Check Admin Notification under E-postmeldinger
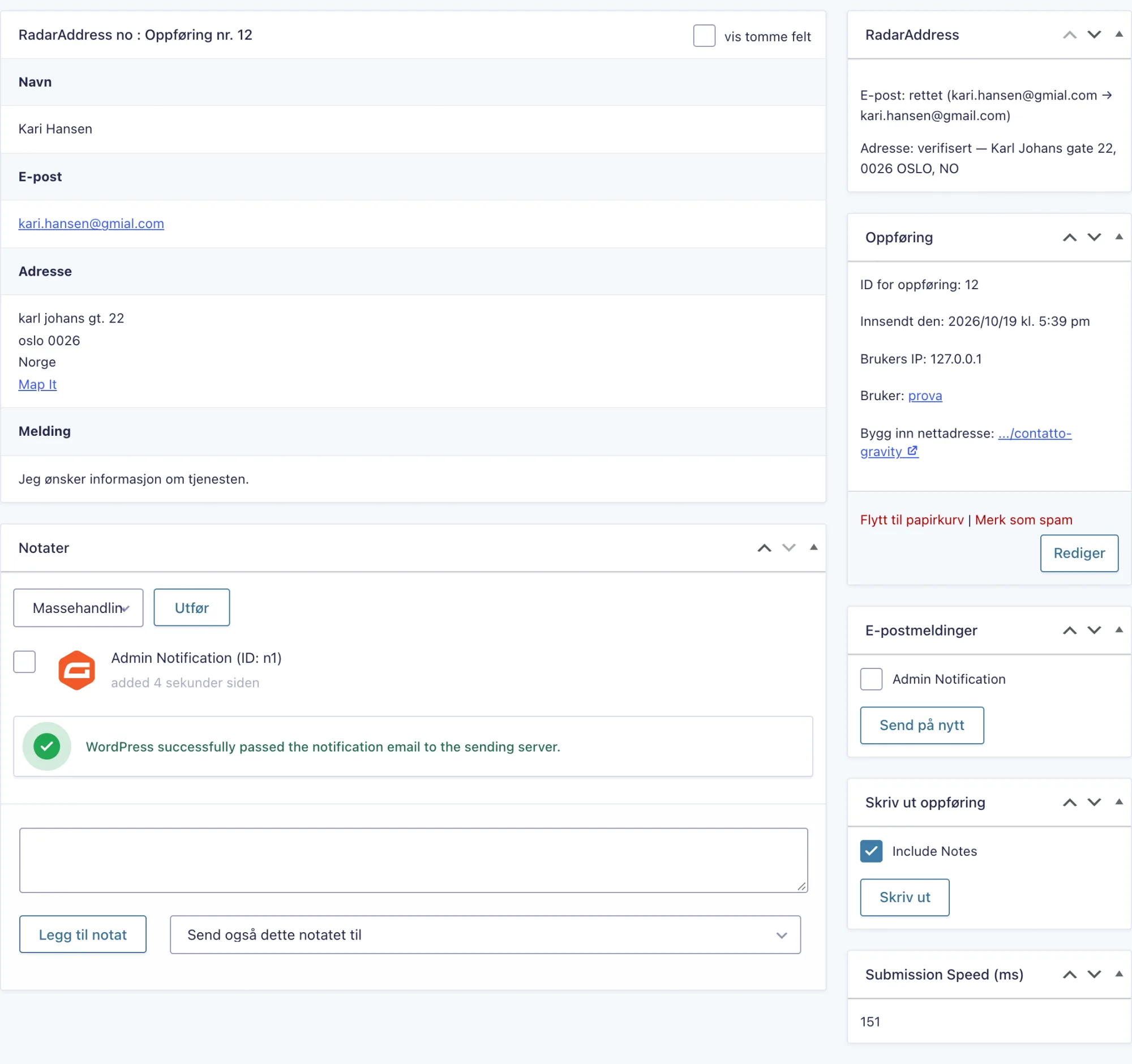The image size is (1132, 1064). (871, 679)
